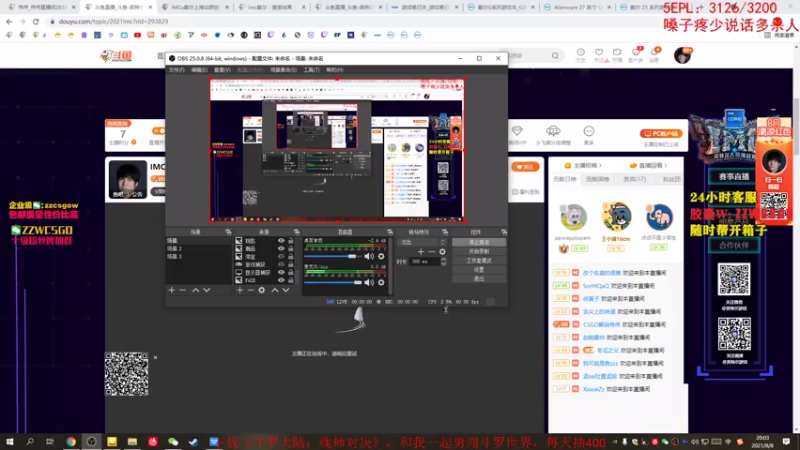Open 桌面音频 channel settings gear
This screenshot has width=800, height=450.
(x=381, y=256)
